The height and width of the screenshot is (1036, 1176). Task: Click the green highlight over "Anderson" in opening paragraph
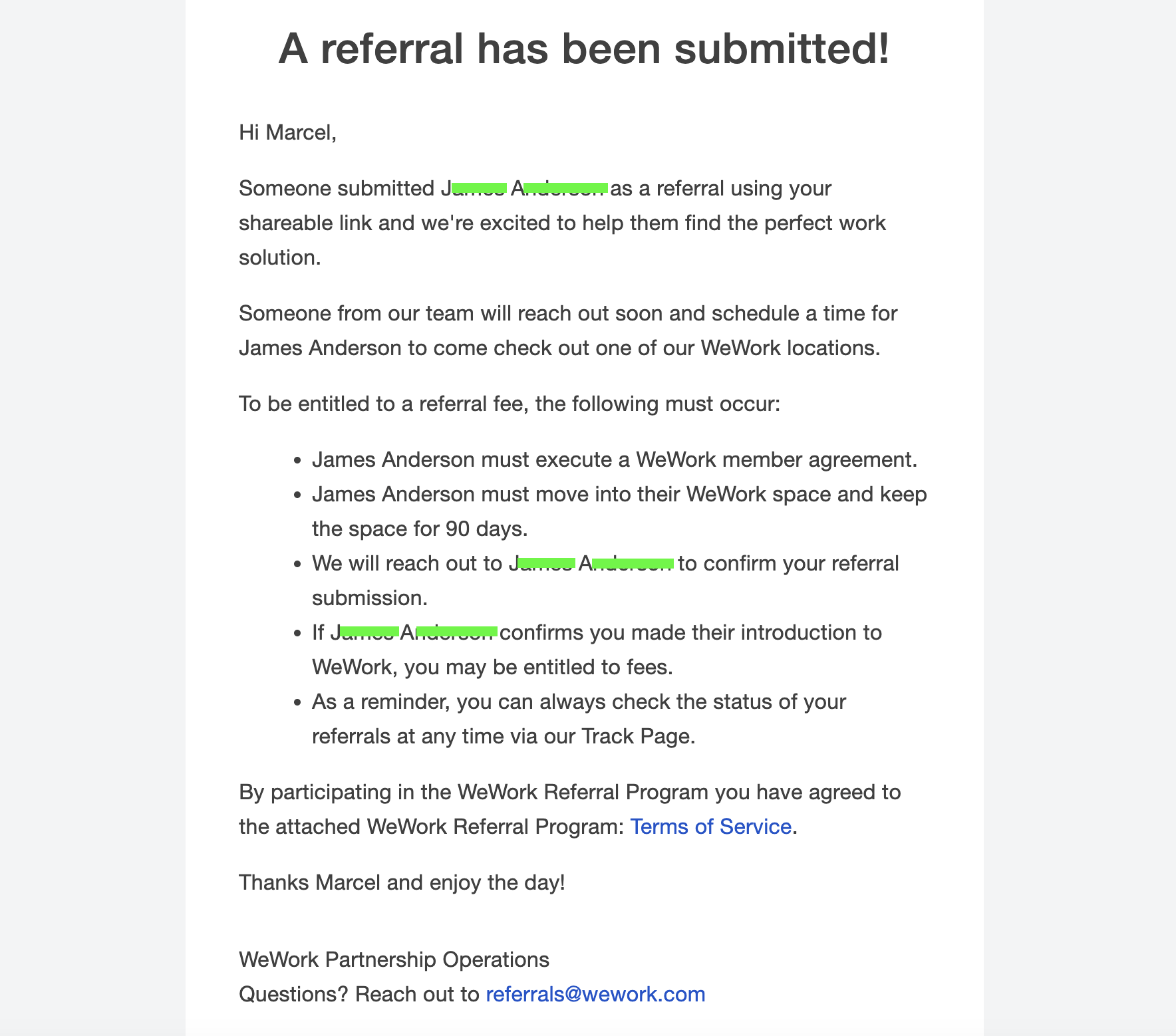pyautogui.click(x=566, y=188)
